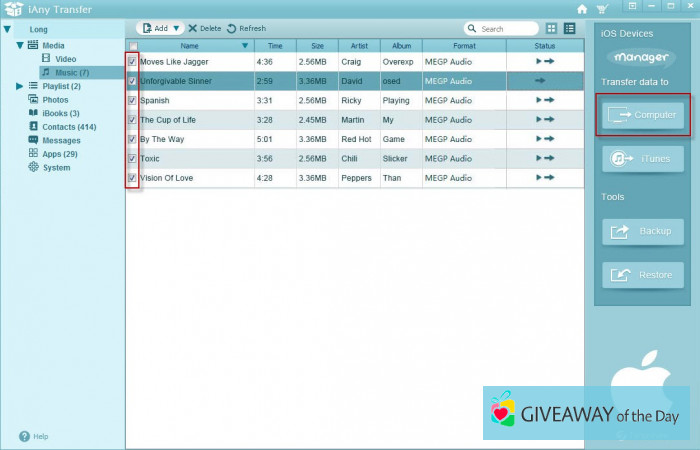Open the Add dropdown menu
The image size is (700, 450).
176,29
